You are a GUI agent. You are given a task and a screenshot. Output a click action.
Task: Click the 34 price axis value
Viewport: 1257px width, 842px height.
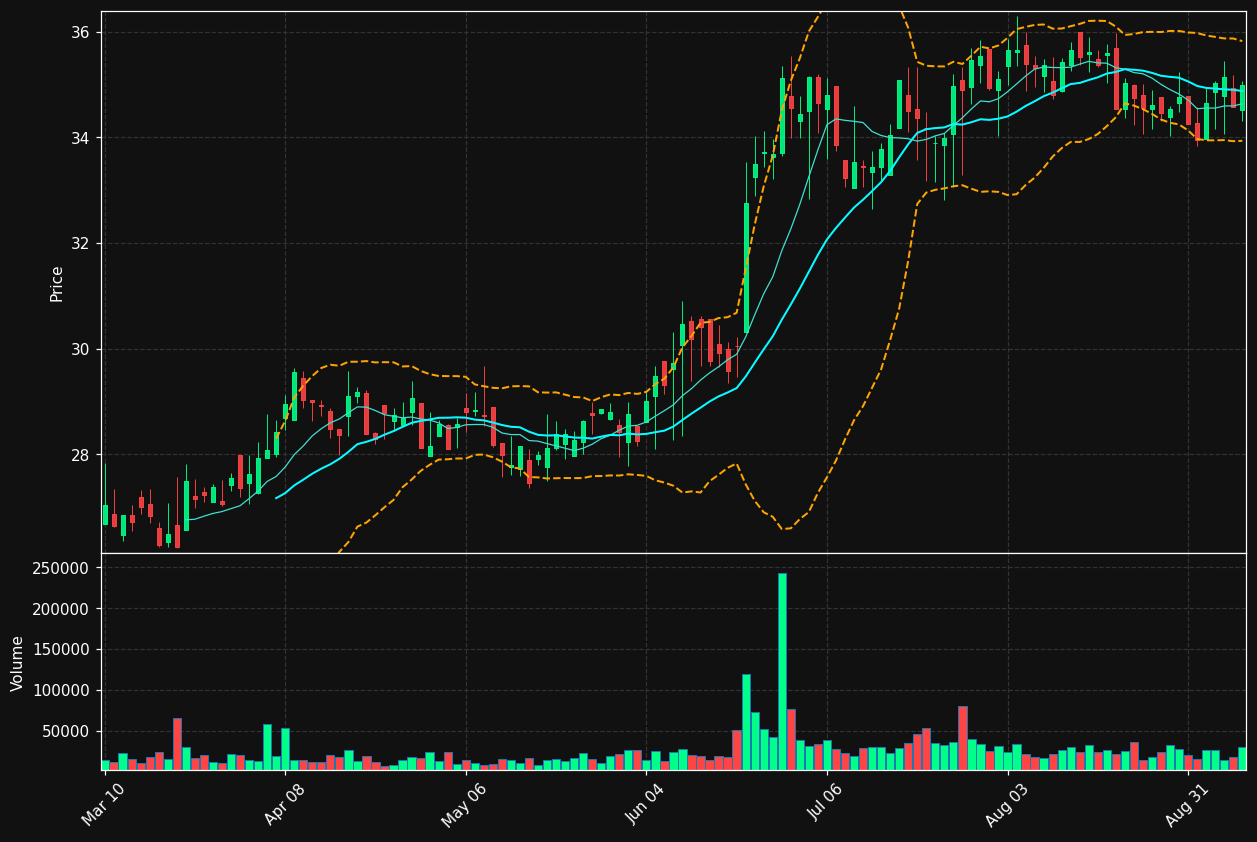[x=80, y=138]
